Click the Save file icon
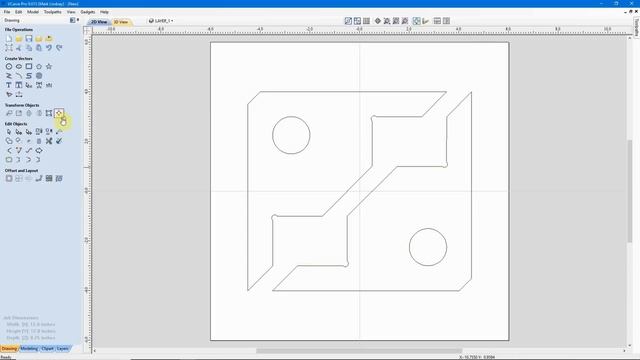The width and height of the screenshot is (640, 360). point(29,38)
